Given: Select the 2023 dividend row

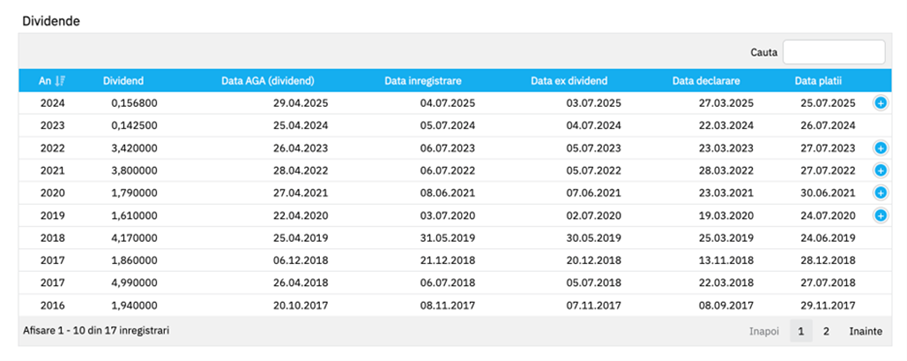Looking at the screenshot, I should coord(455,126).
